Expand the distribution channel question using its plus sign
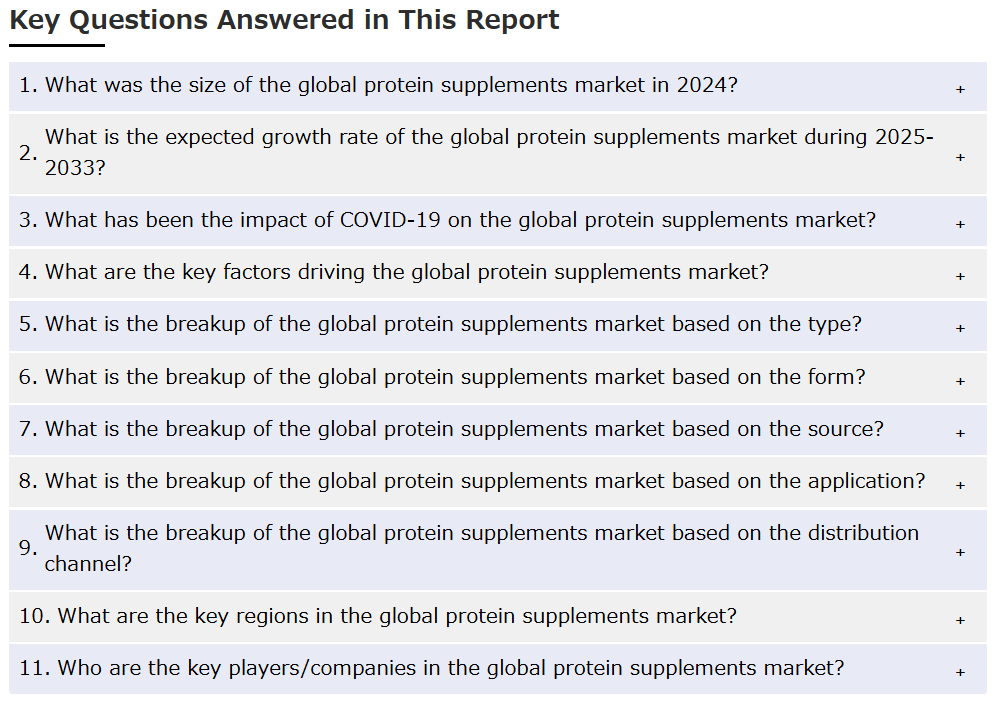 (x=960, y=552)
